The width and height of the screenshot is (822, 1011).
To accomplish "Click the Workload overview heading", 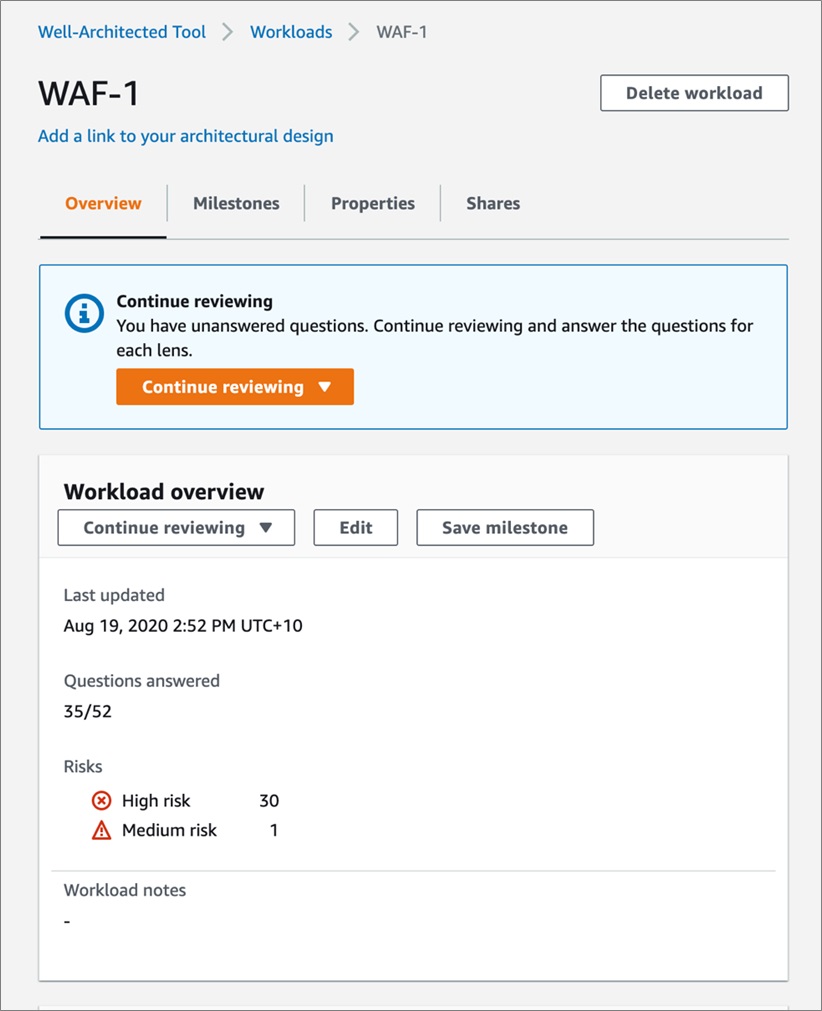I will click(164, 492).
